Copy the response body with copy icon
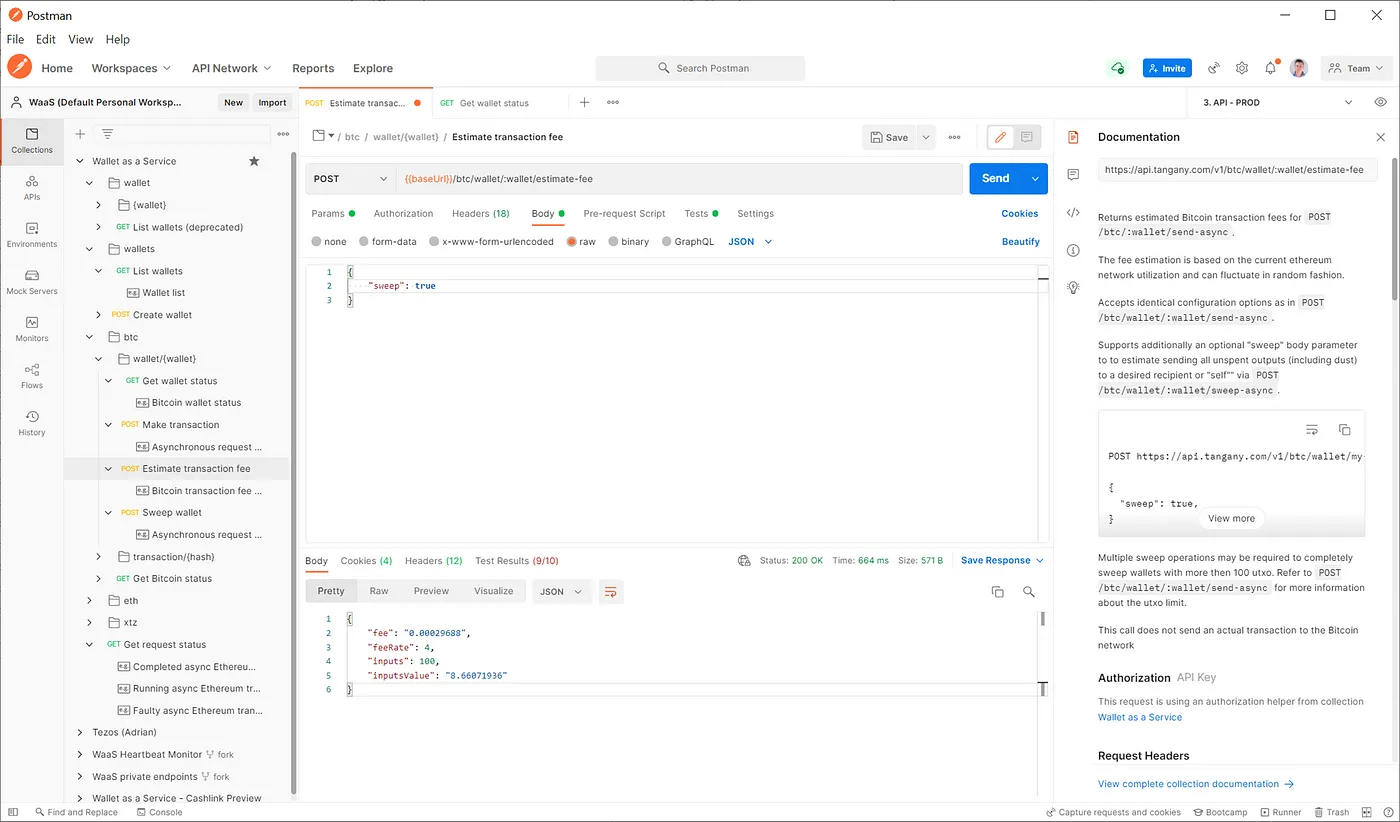Viewport: 1400px width, 822px height. point(997,592)
